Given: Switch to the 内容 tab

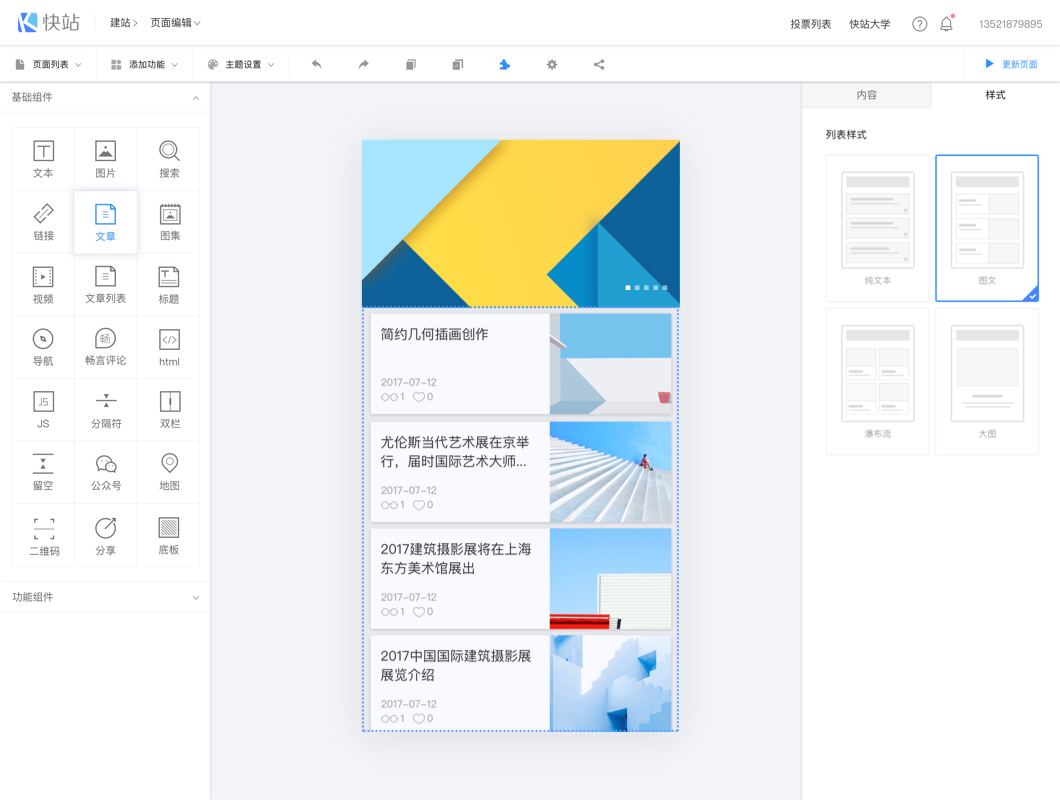Looking at the screenshot, I should click(866, 95).
